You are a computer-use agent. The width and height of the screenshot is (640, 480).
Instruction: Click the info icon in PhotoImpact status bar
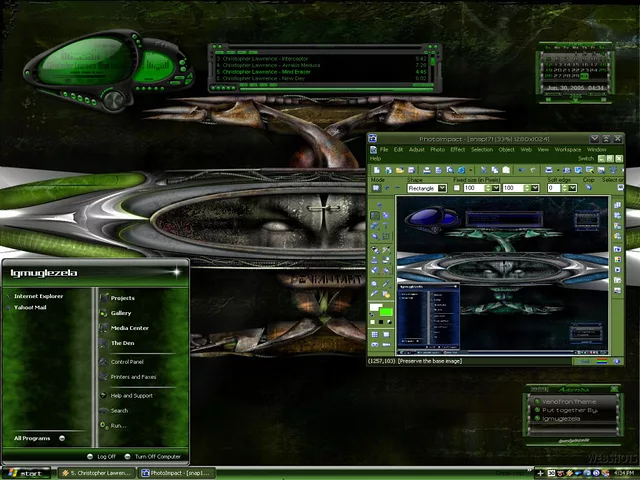(x=617, y=361)
